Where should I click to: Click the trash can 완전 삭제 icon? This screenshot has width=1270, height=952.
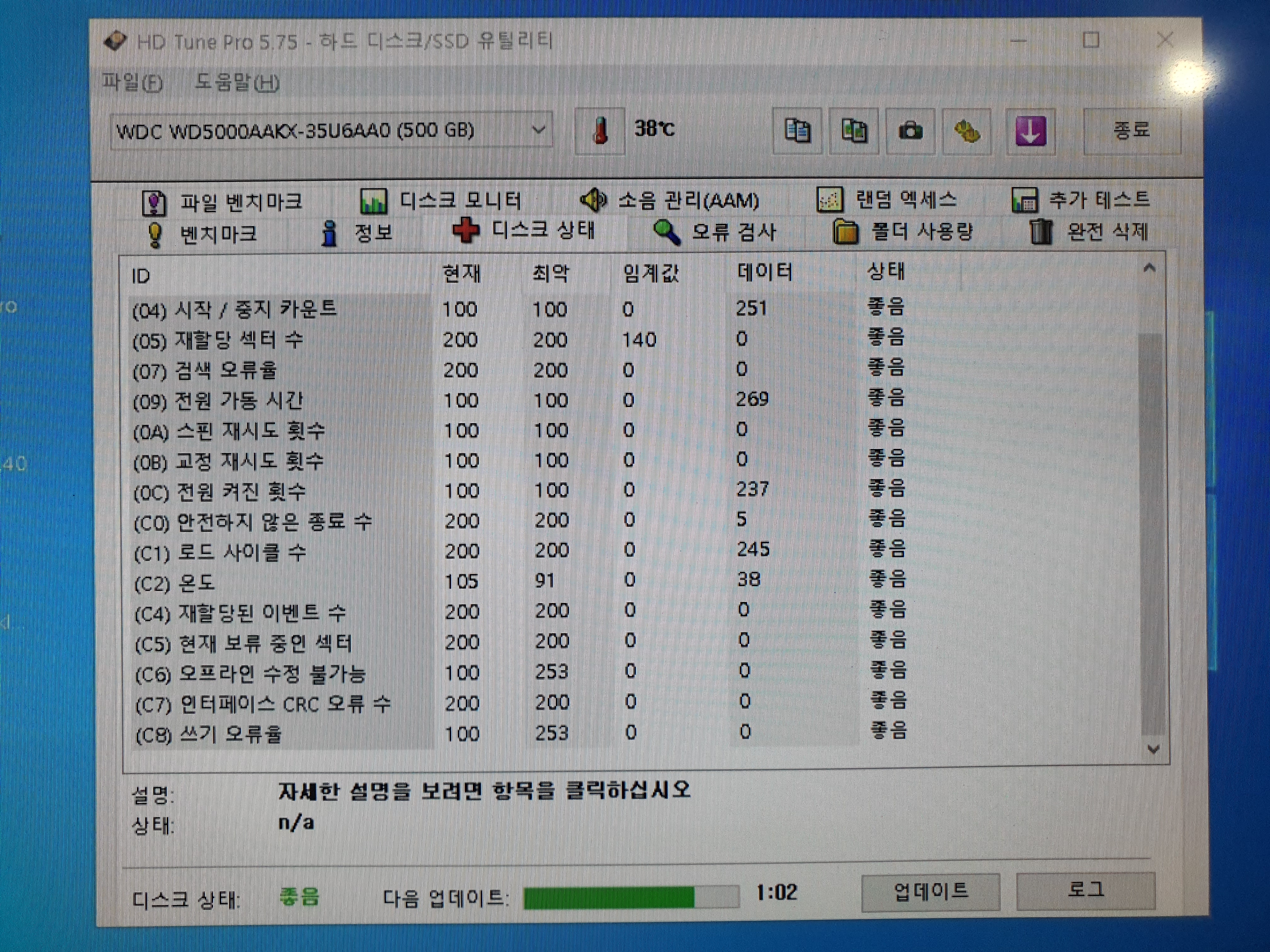pos(1040,232)
